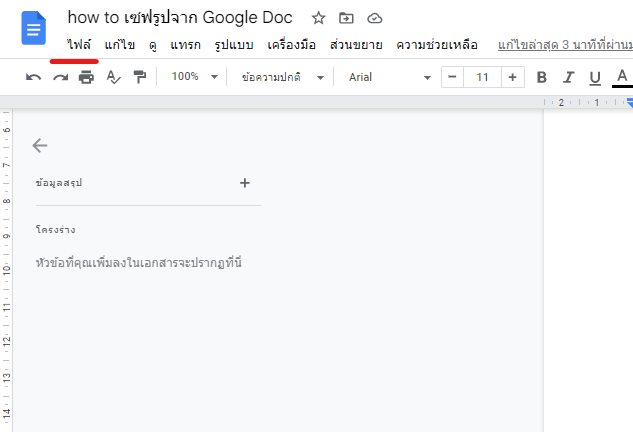Star this document

point(318,18)
